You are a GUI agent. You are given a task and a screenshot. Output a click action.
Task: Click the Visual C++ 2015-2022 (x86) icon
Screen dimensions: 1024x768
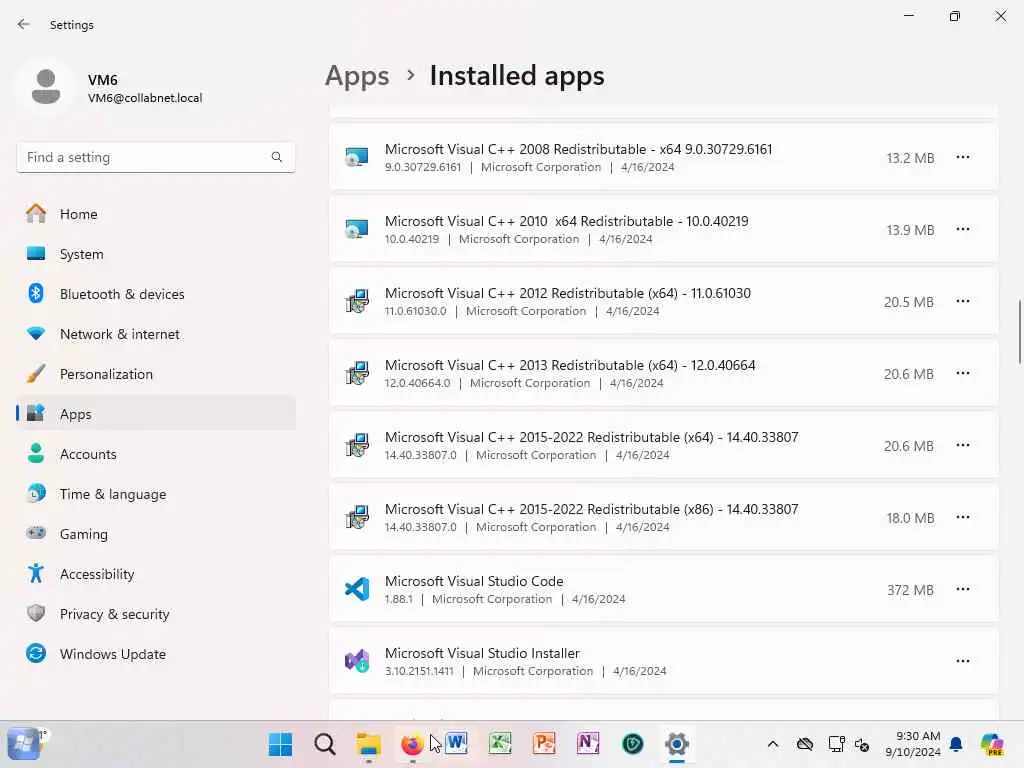357,517
